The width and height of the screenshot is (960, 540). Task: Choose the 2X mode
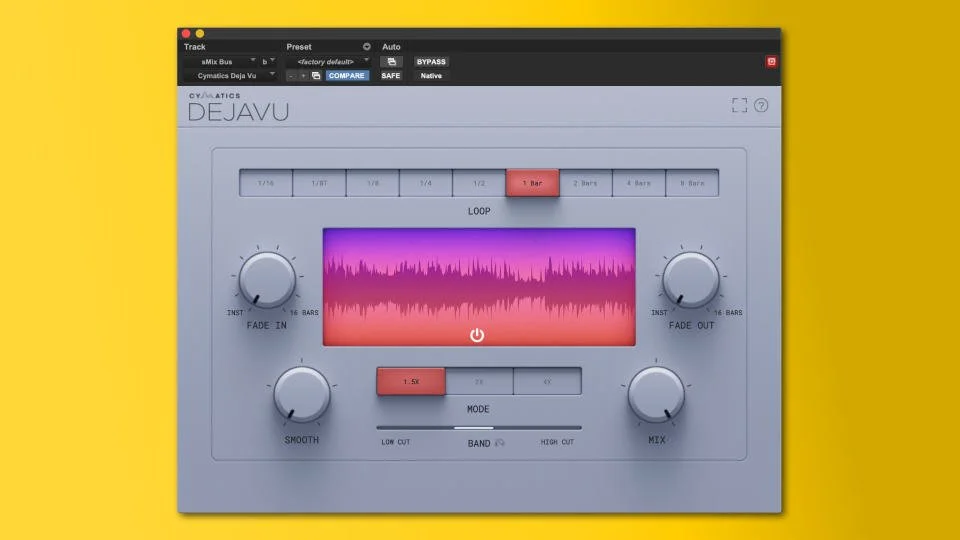[479, 381]
